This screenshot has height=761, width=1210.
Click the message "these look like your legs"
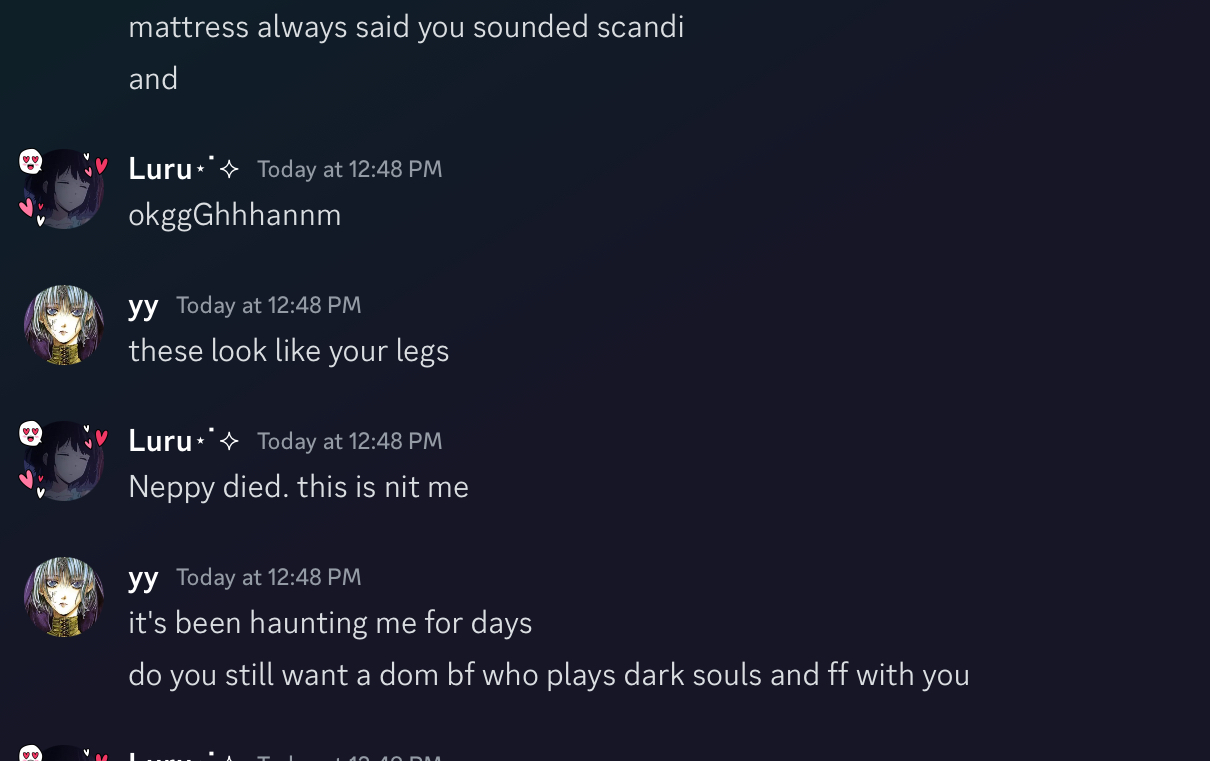(x=288, y=351)
